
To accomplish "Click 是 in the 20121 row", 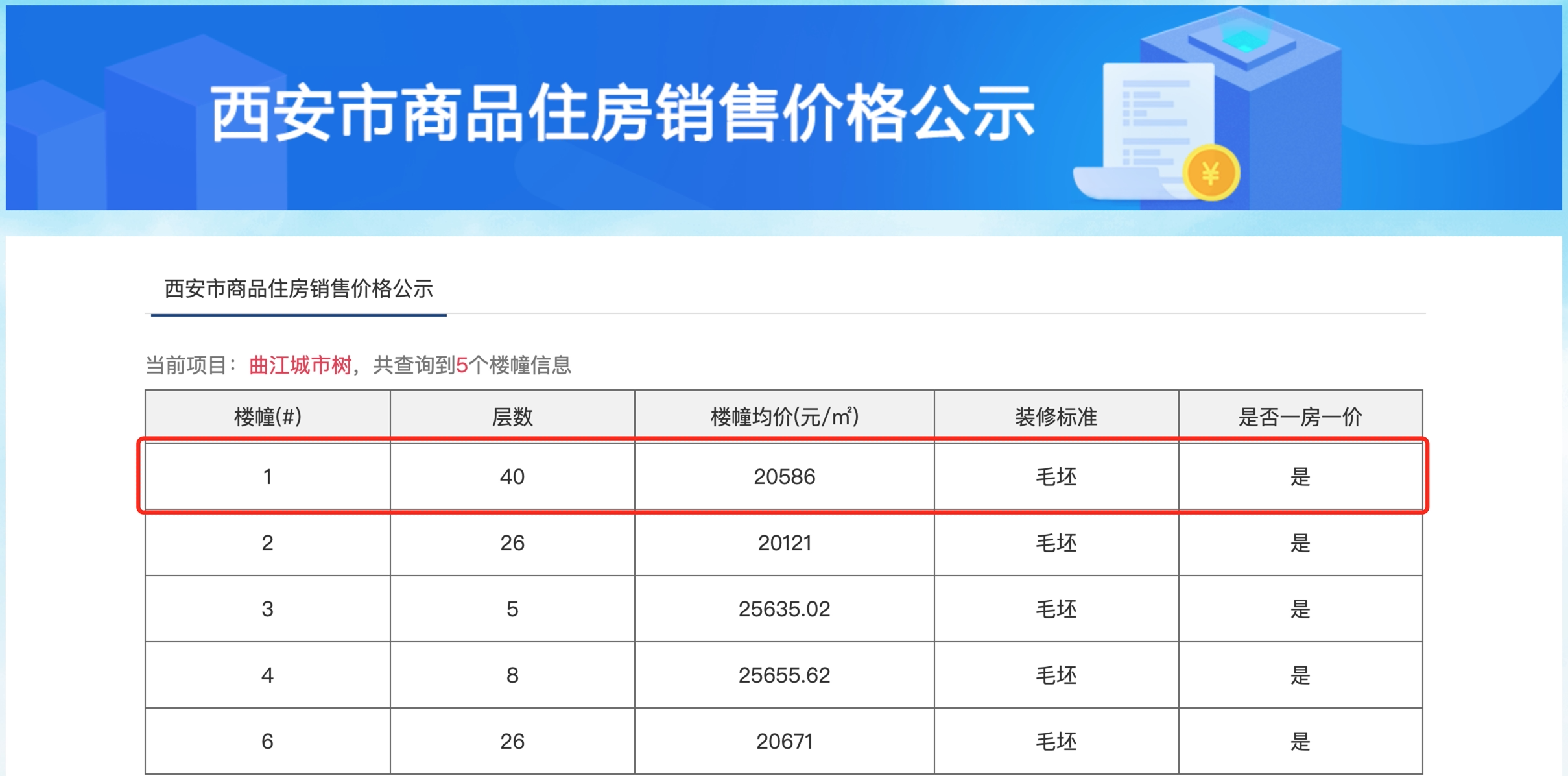I will [x=1300, y=543].
